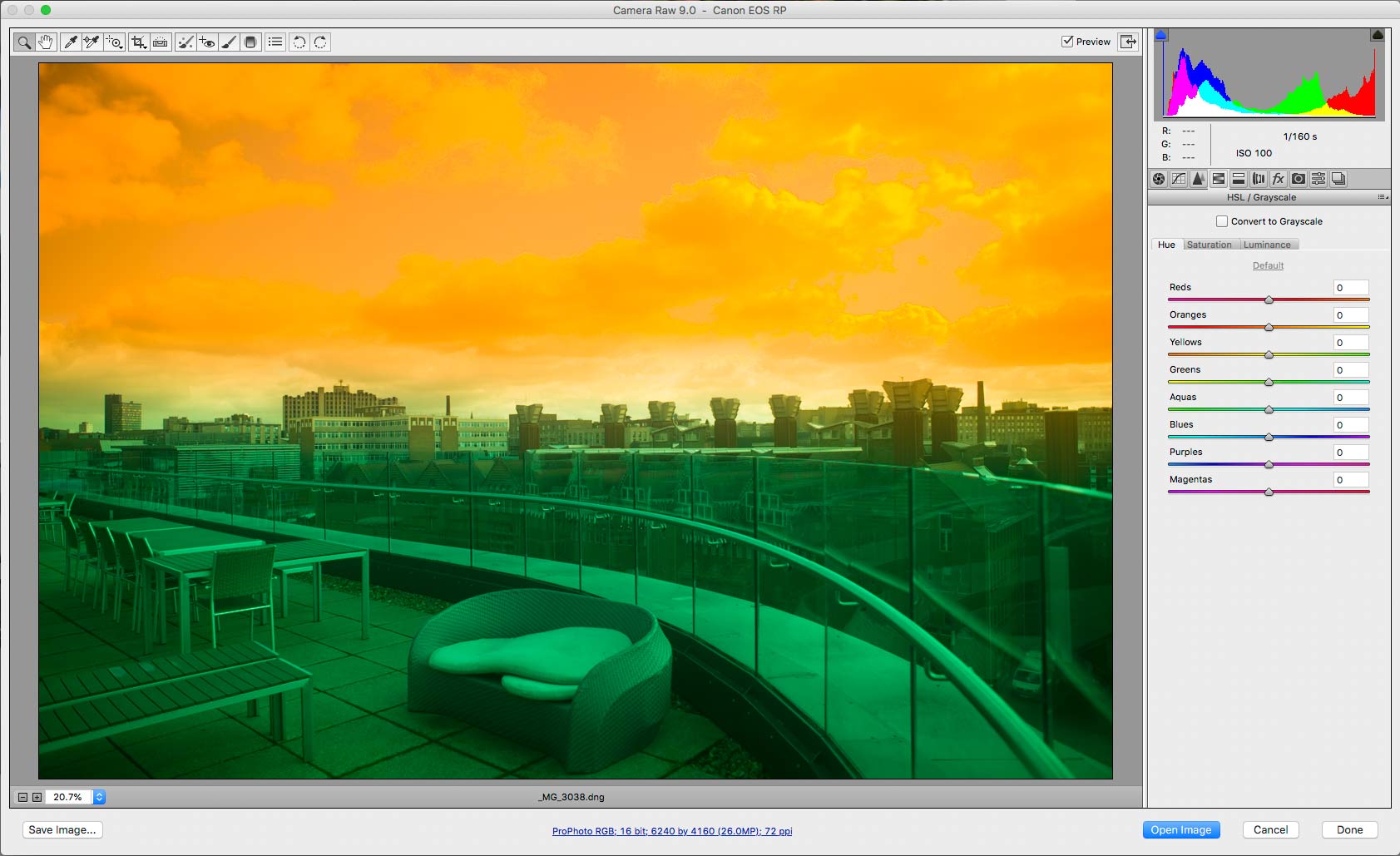Click the Cancel button

[x=1271, y=829]
